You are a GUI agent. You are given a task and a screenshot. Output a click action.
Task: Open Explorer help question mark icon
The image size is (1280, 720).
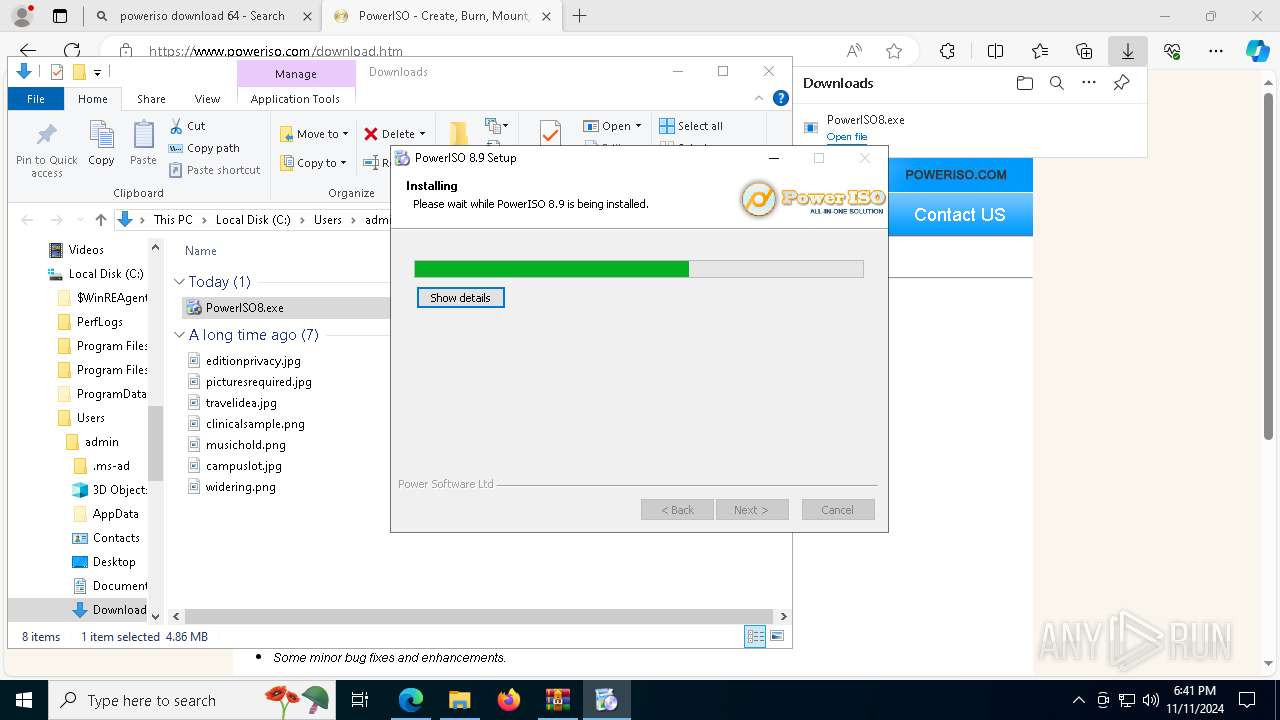point(781,98)
